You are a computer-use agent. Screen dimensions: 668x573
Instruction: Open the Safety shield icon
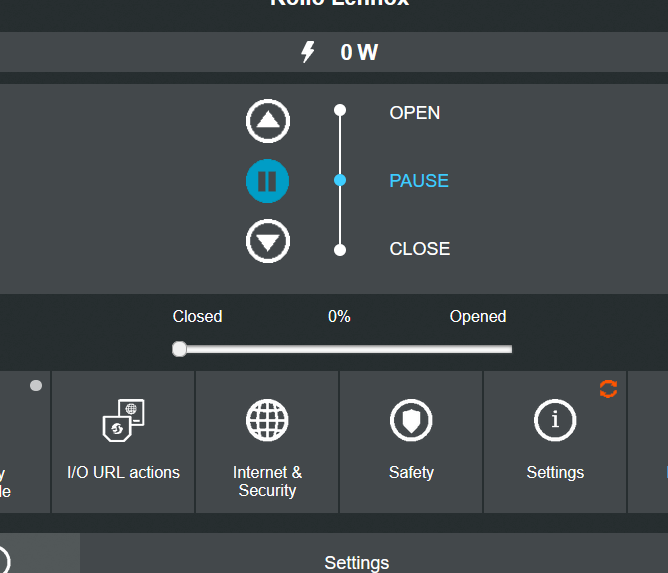click(x=411, y=420)
